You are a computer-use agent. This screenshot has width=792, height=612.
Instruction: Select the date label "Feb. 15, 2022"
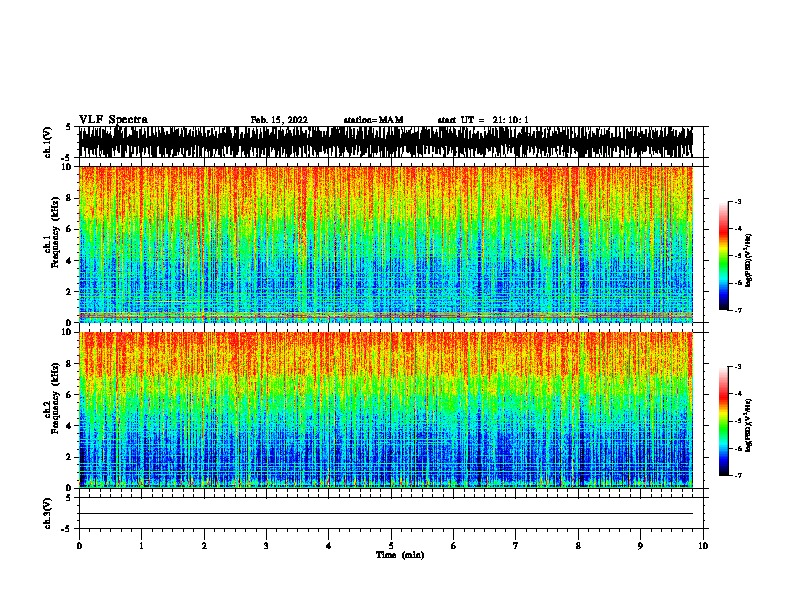coord(279,120)
